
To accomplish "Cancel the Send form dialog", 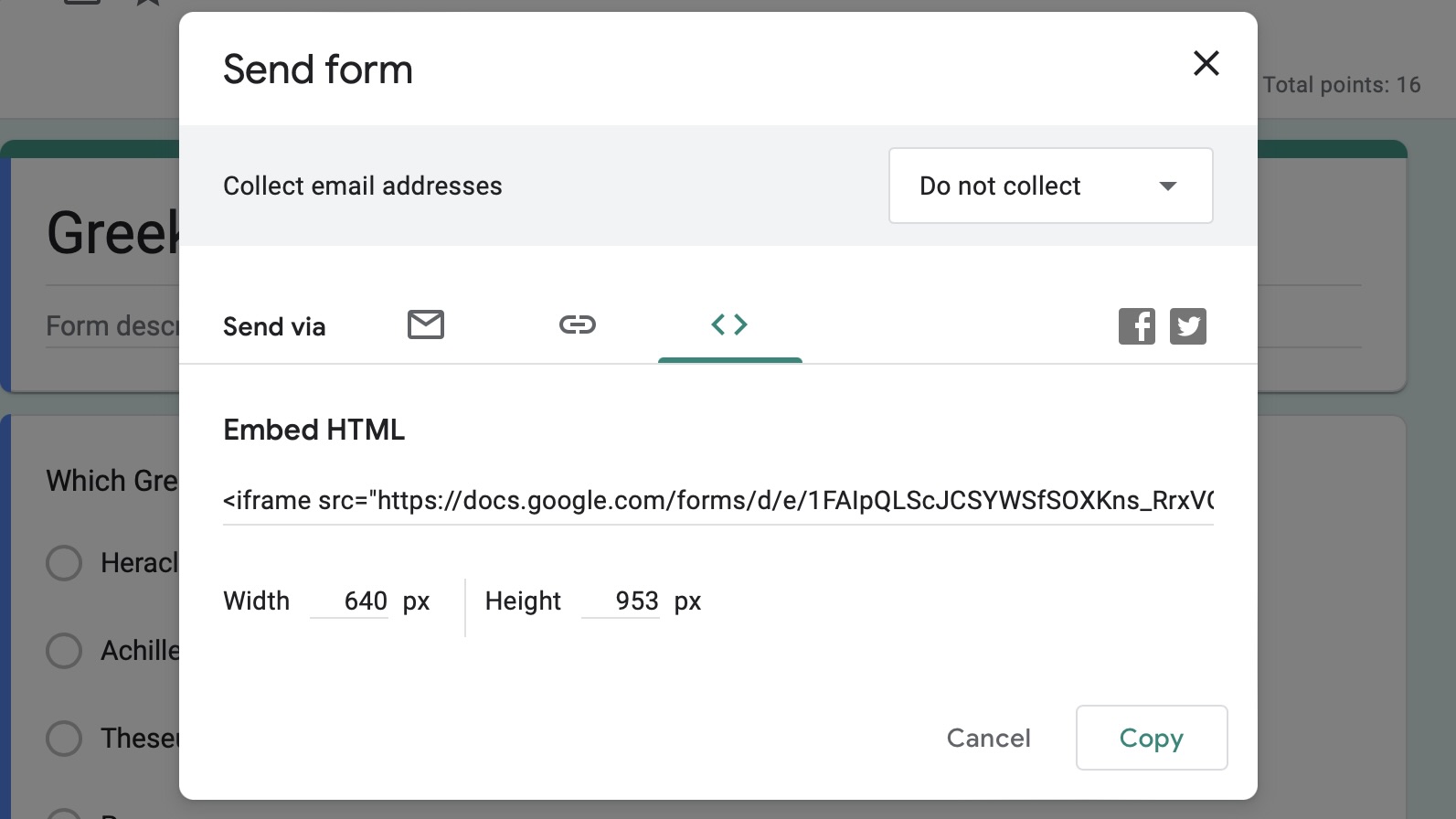I will point(988,738).
